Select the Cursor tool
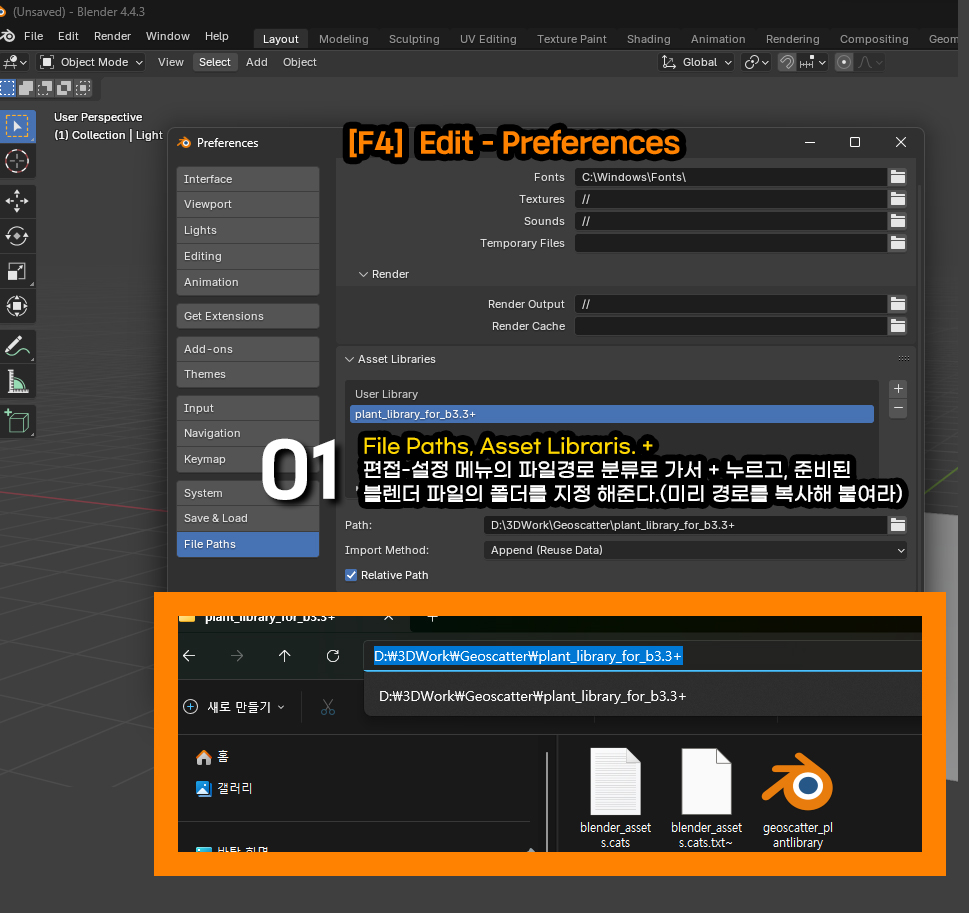Image resolution: width=969 pixels, height=913 pixels. click(17, 162)
